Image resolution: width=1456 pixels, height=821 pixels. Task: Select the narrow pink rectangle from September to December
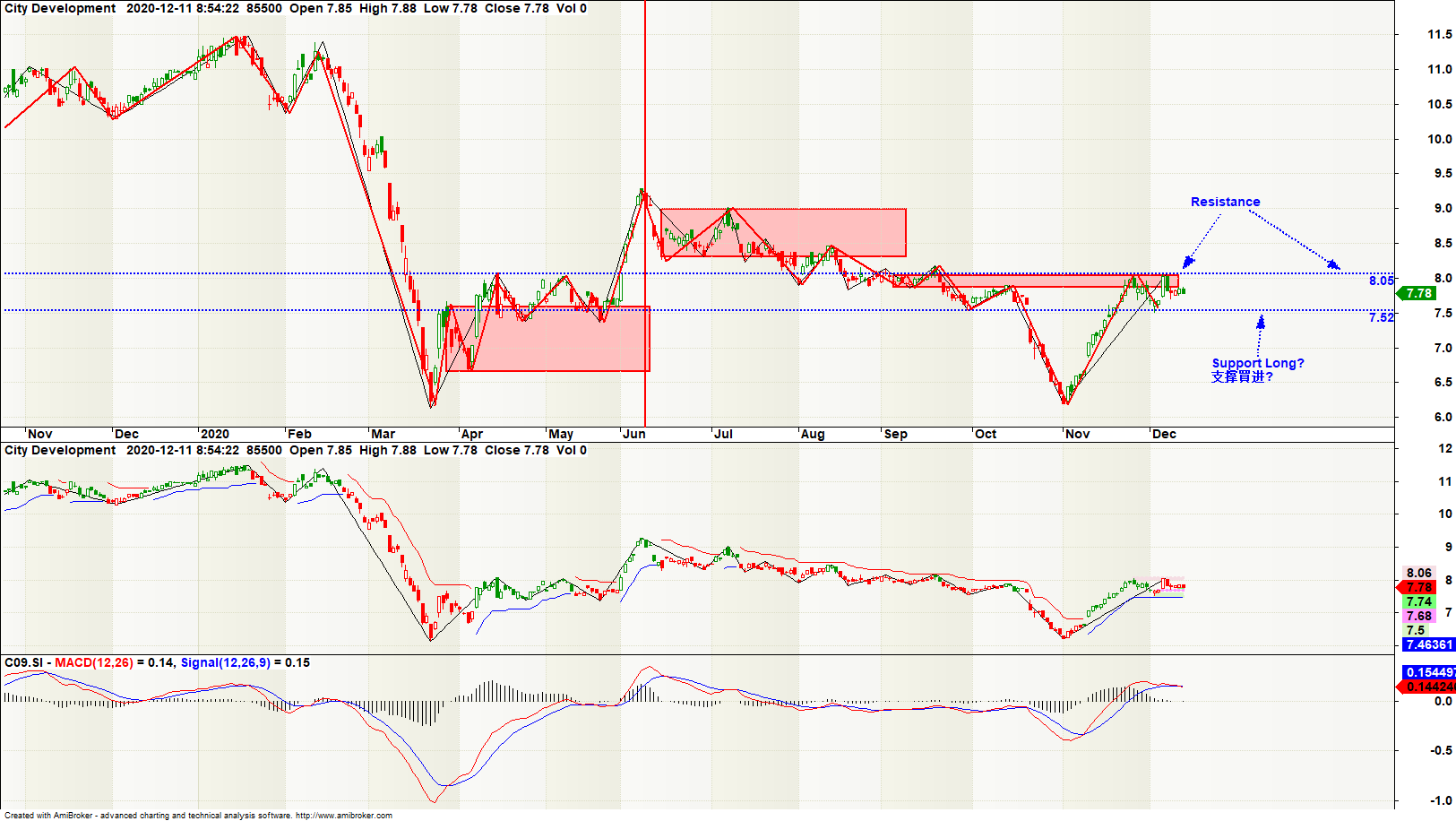1035,281
